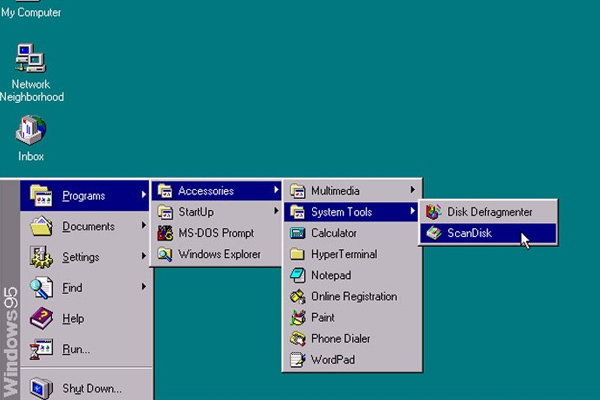600x400 pixels.
Task: Click the Accessories folder icon
Action: (x=165, y=191)
